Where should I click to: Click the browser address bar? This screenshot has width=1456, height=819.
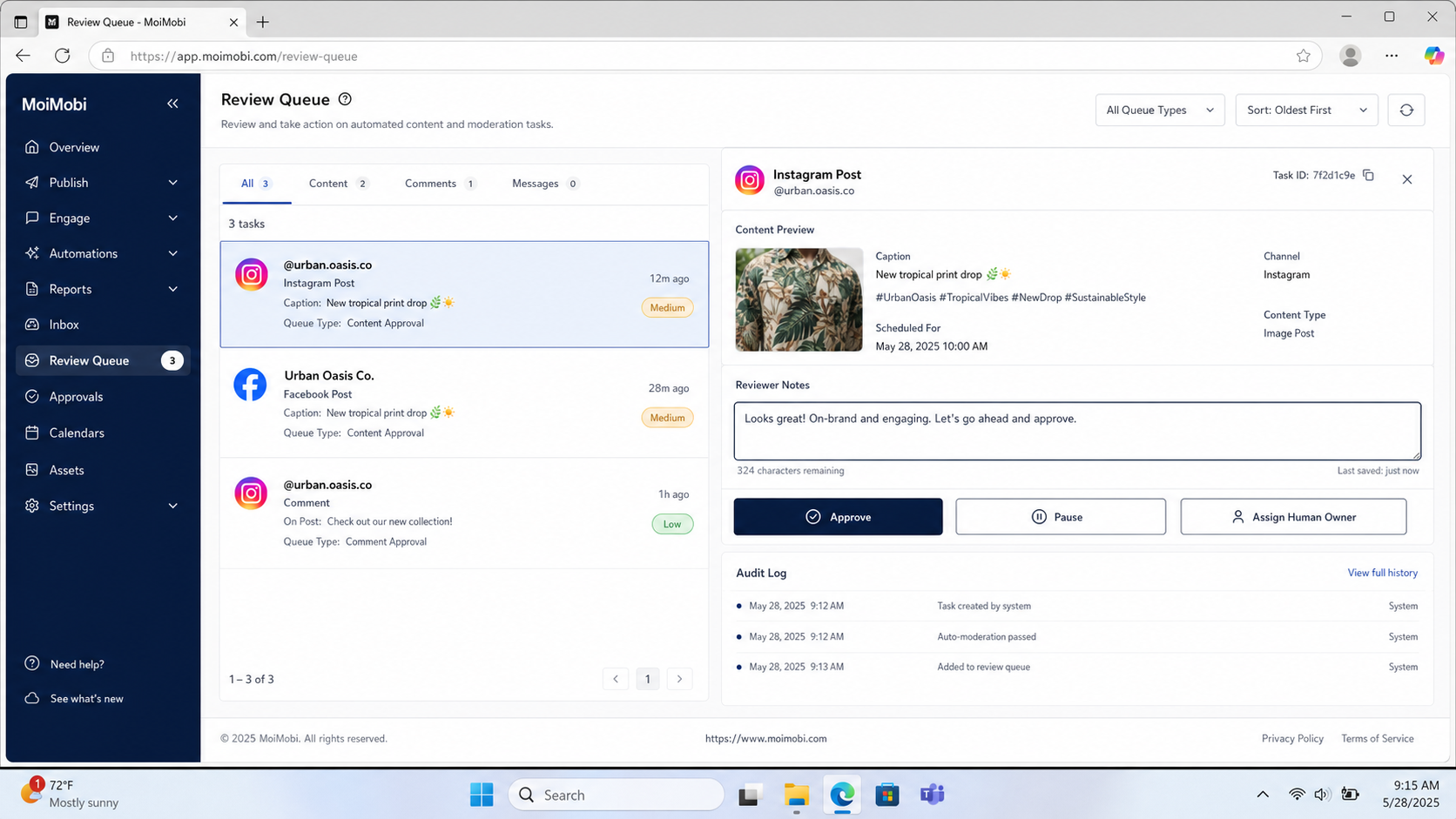tap(705, 56)
